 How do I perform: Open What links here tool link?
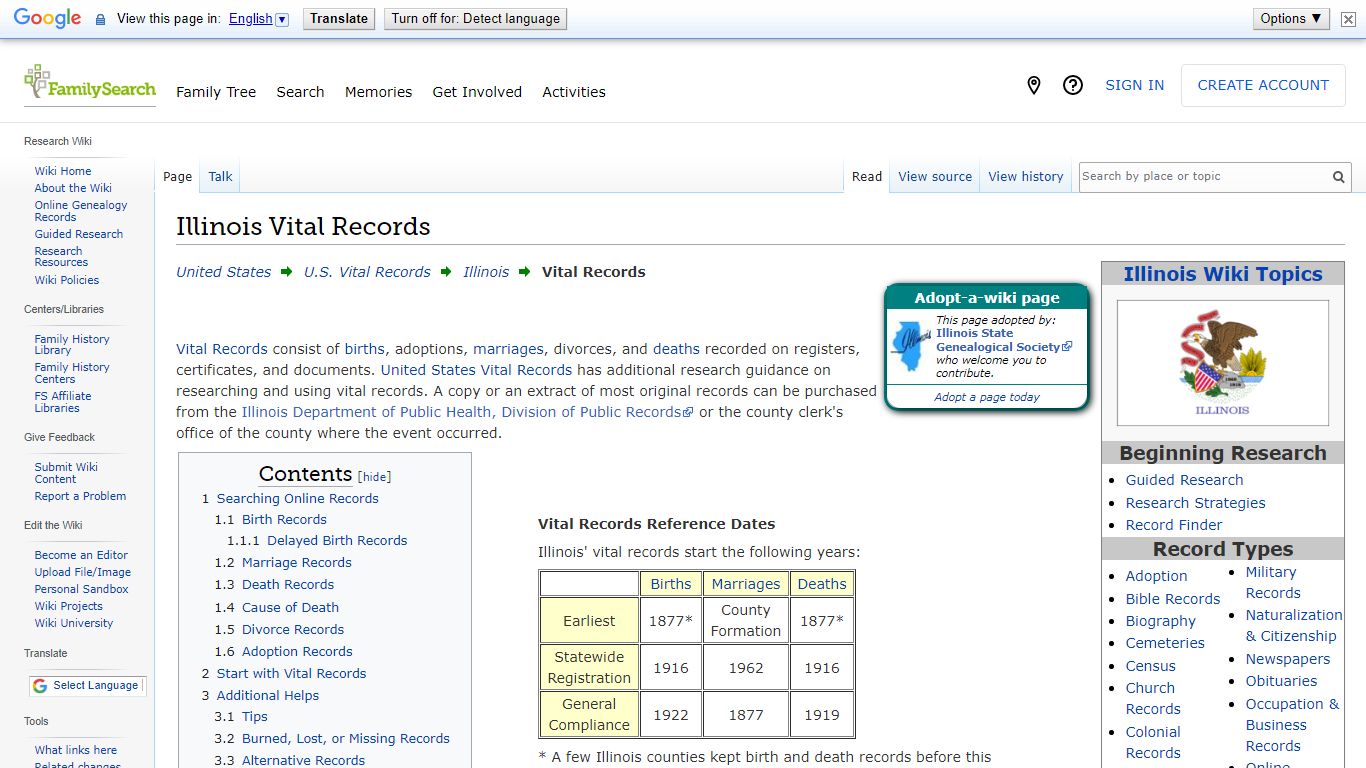click(x=76, y=750)
